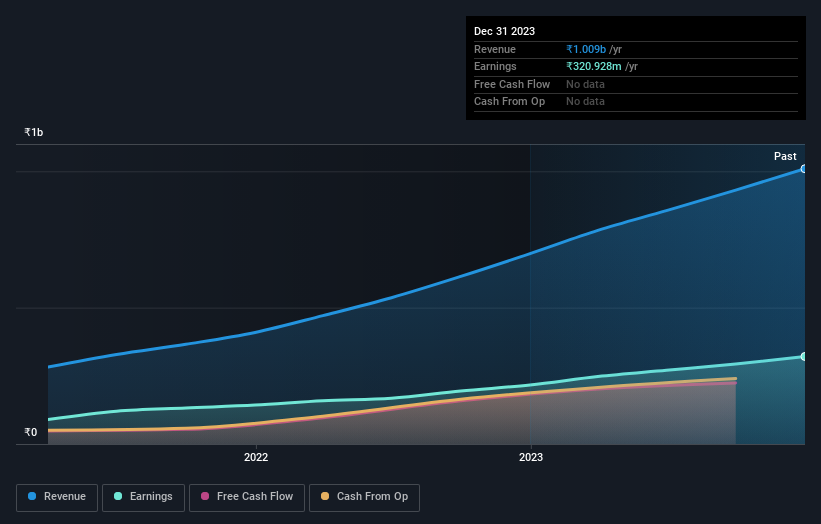Click the Cash From Op tooltip row label
Viewport: 821px width, 524px height.
[509, 102]
